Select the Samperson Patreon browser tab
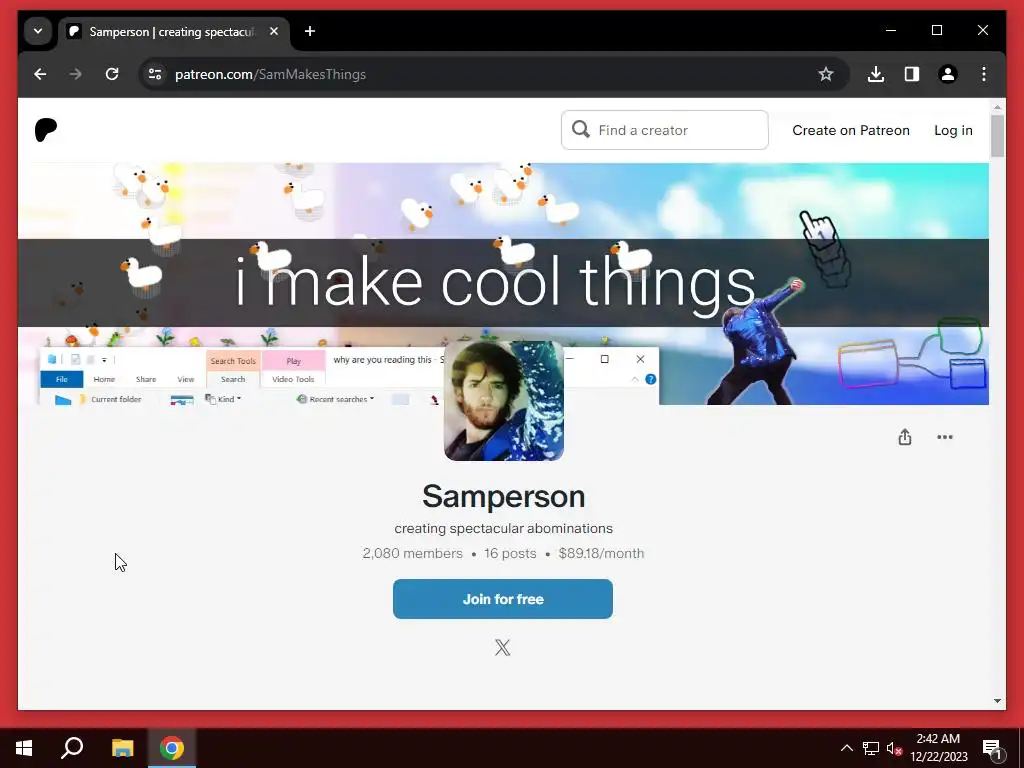The width and height of the screenshot is (1024, 768). coord(174,31)
